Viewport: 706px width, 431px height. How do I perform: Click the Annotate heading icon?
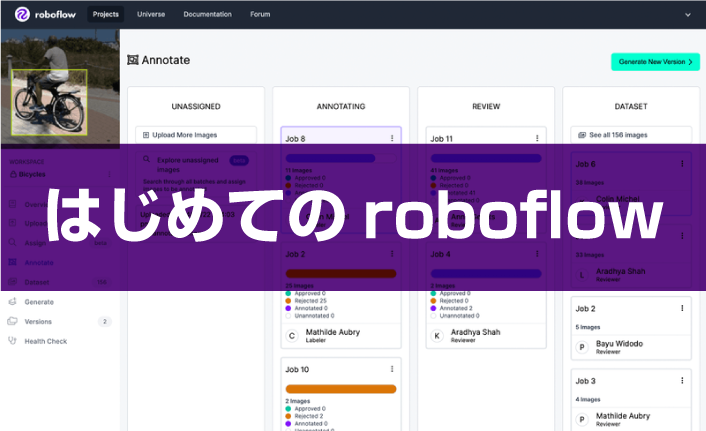click(133, 60)
